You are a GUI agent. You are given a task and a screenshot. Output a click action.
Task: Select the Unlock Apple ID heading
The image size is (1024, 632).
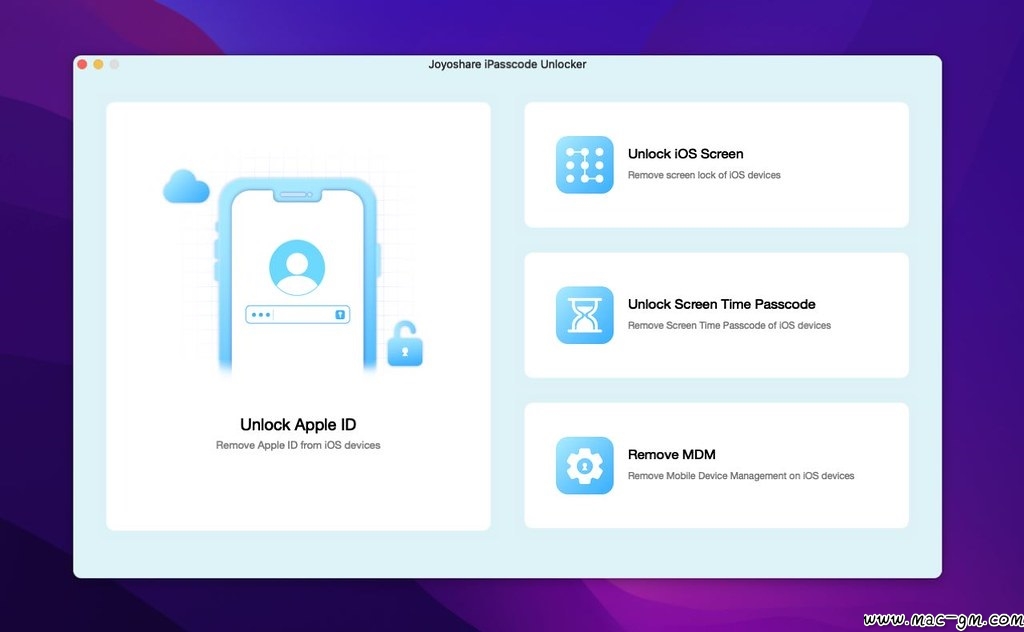(298, 424)
